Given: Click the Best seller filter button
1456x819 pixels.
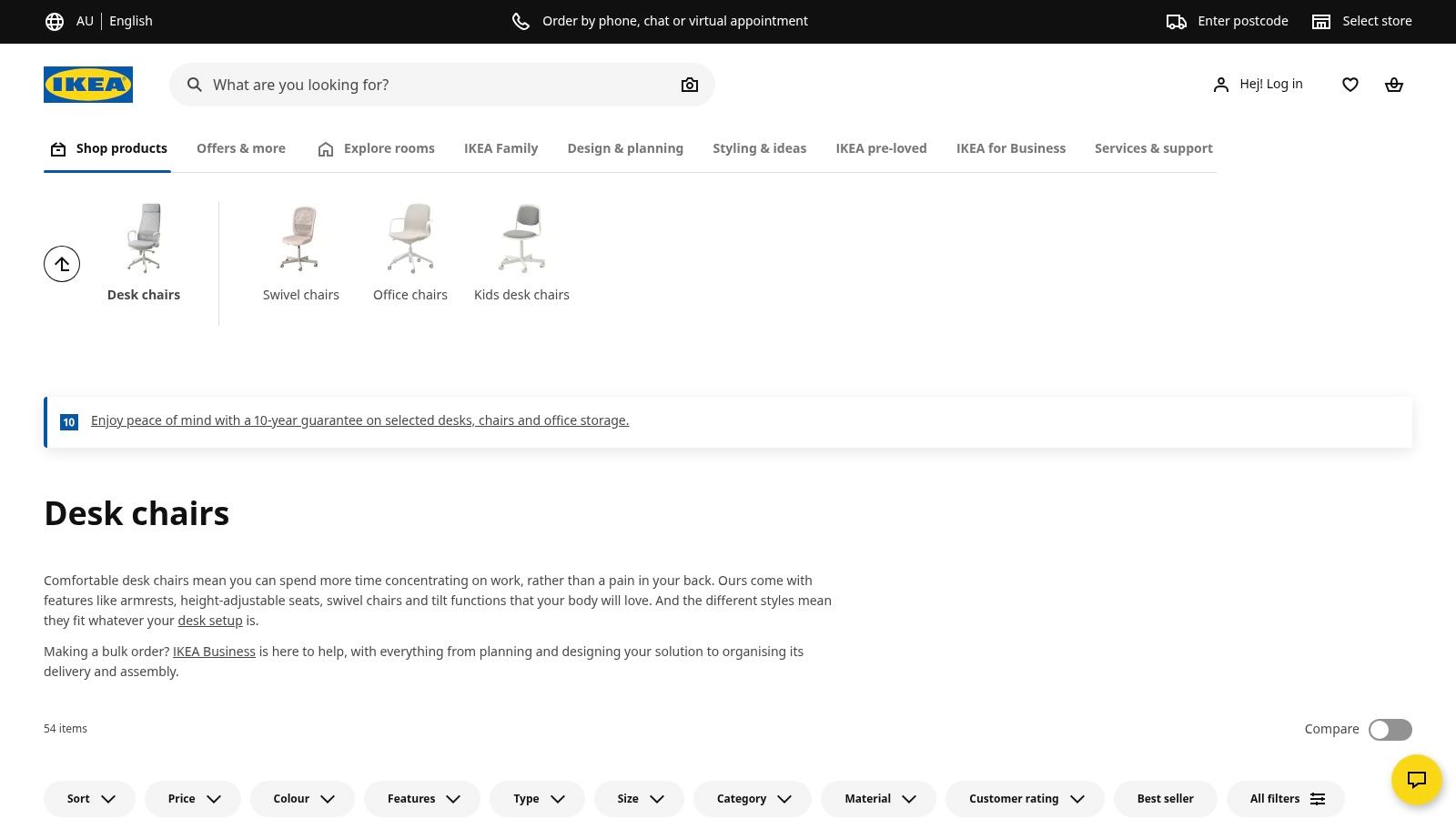Looking at the screenshot, I should tap(1165, 799).
